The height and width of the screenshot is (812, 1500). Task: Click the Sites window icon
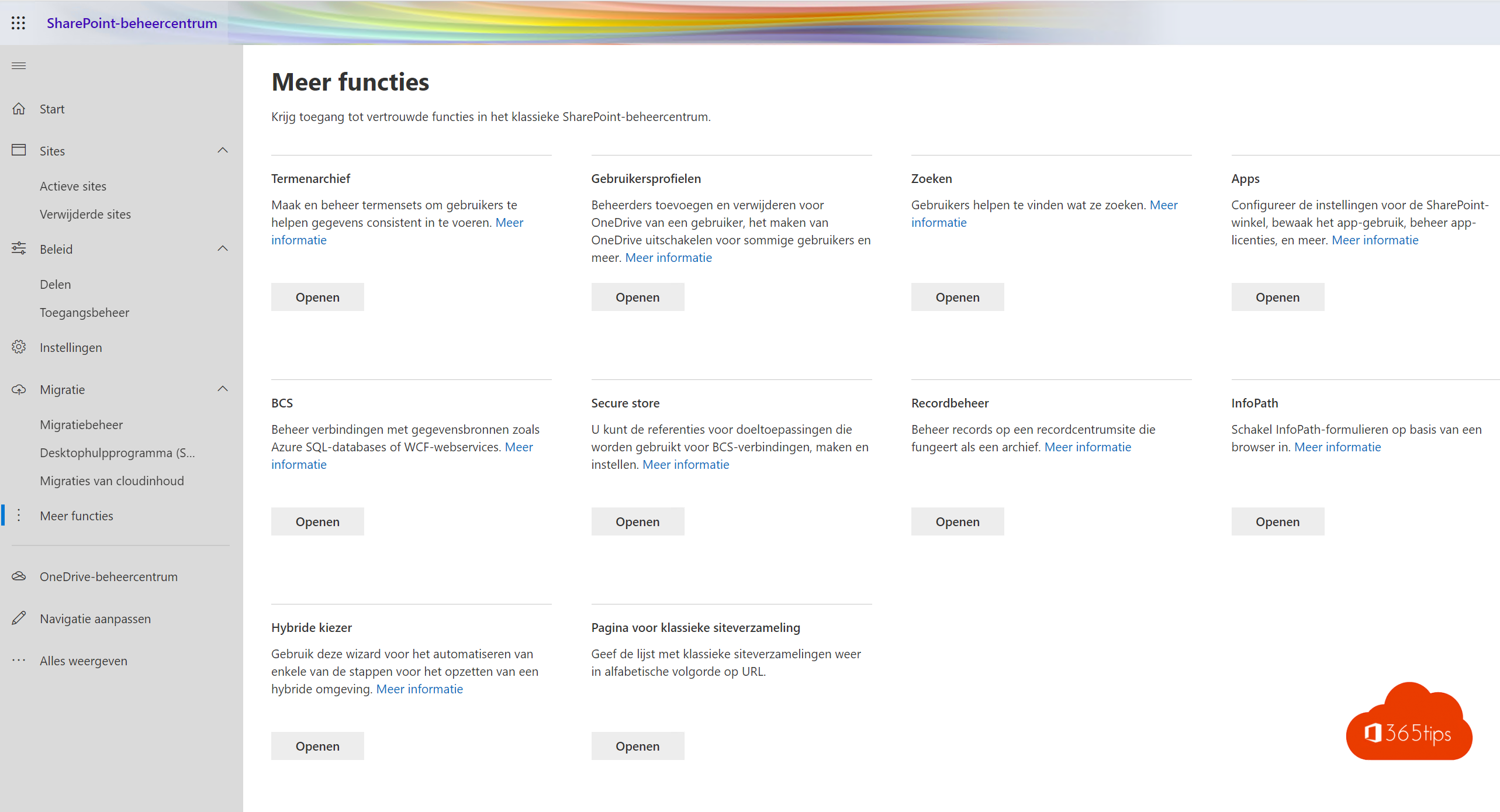click(19, 150)
